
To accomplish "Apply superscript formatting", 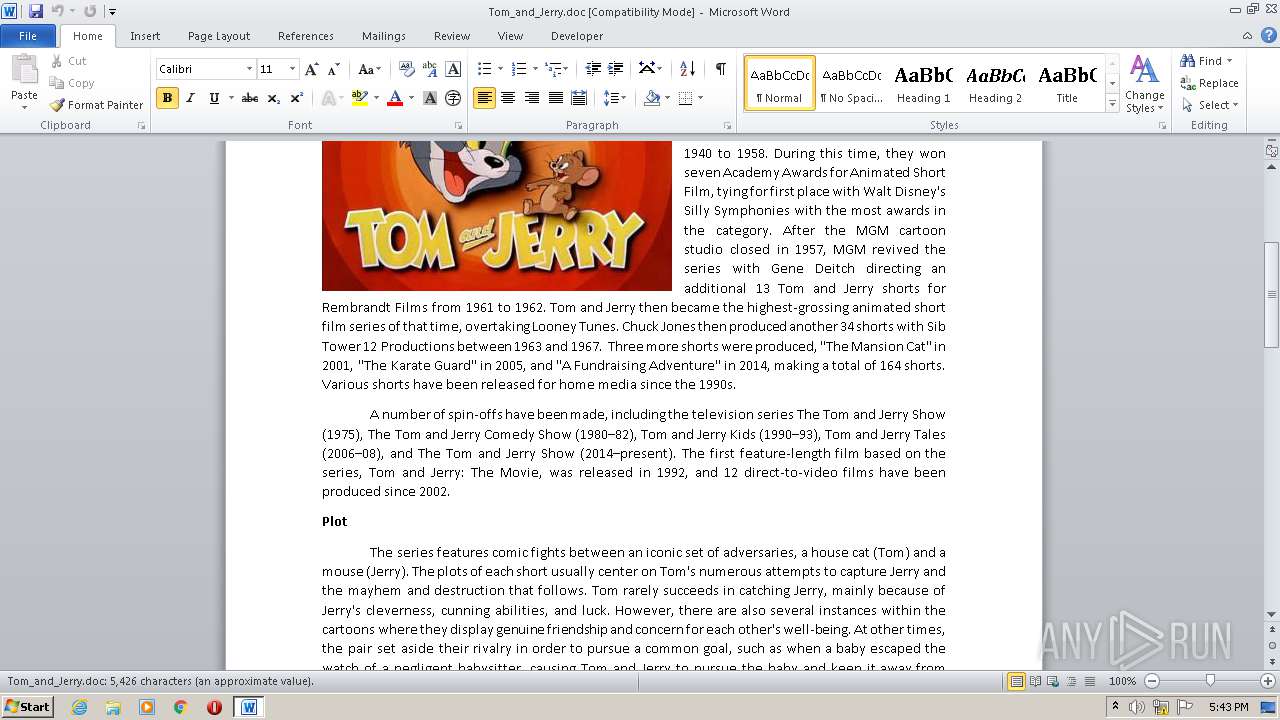I will point(297,98).
